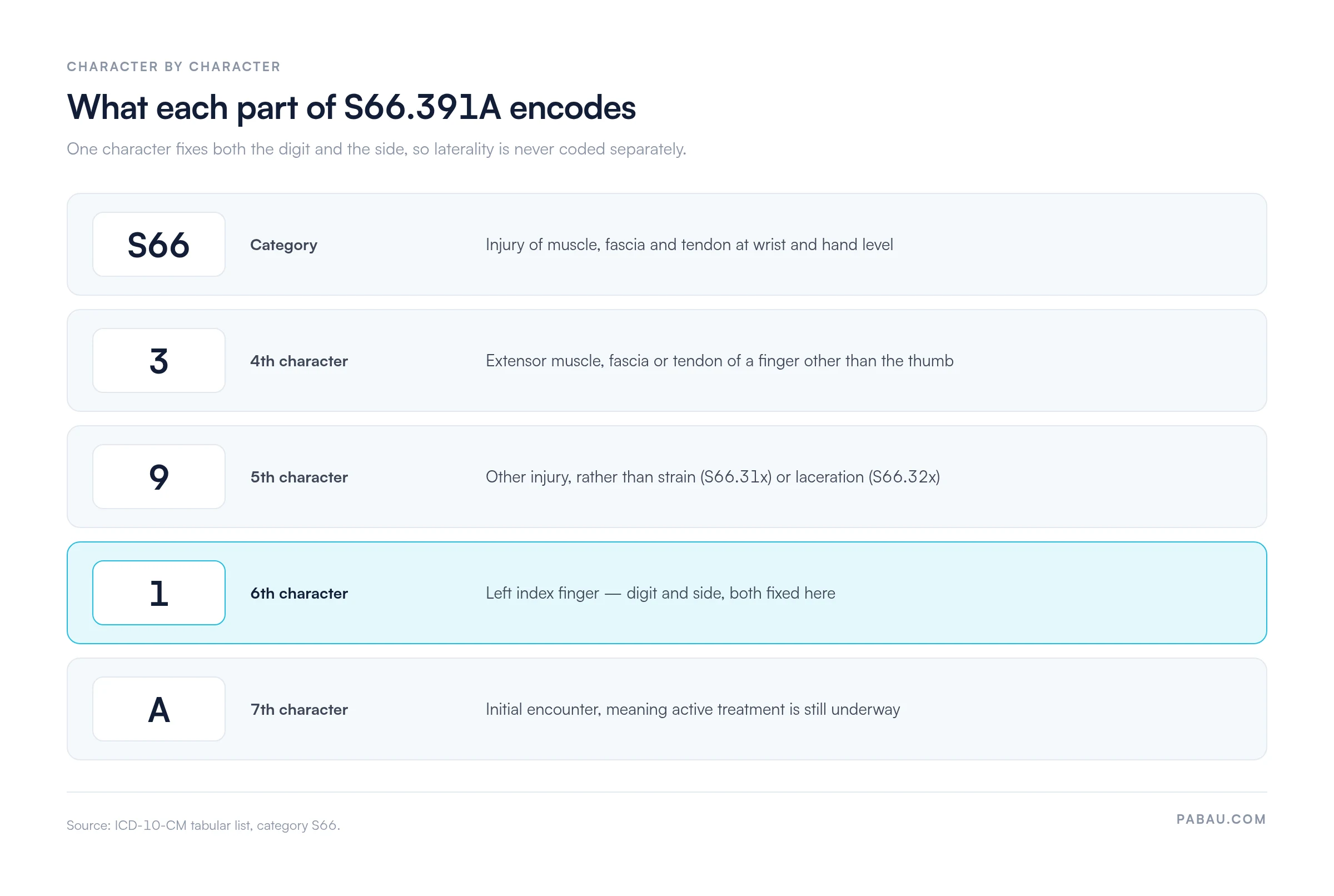1334x896 pixels.
Task: Click the subtitle about laterality never coded separately
Action: click(x=376, y=149)
